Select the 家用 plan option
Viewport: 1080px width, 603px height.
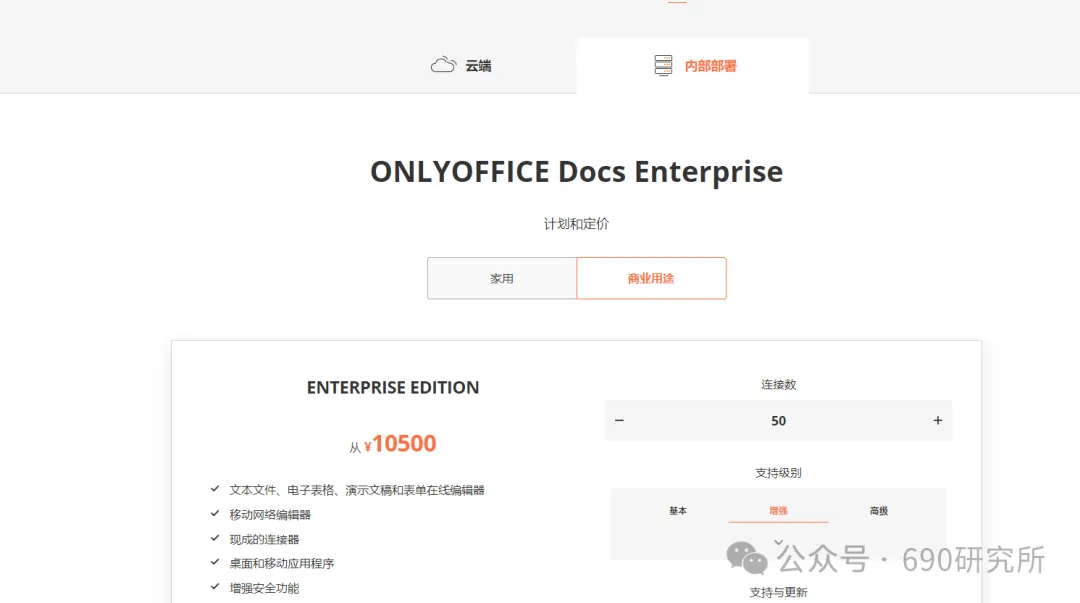coord(501,278)
